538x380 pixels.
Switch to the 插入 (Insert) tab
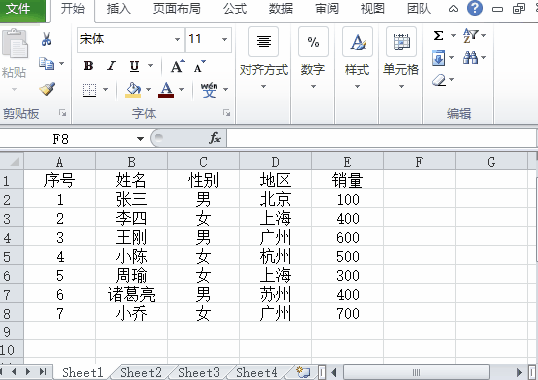[x=118, y=9]
